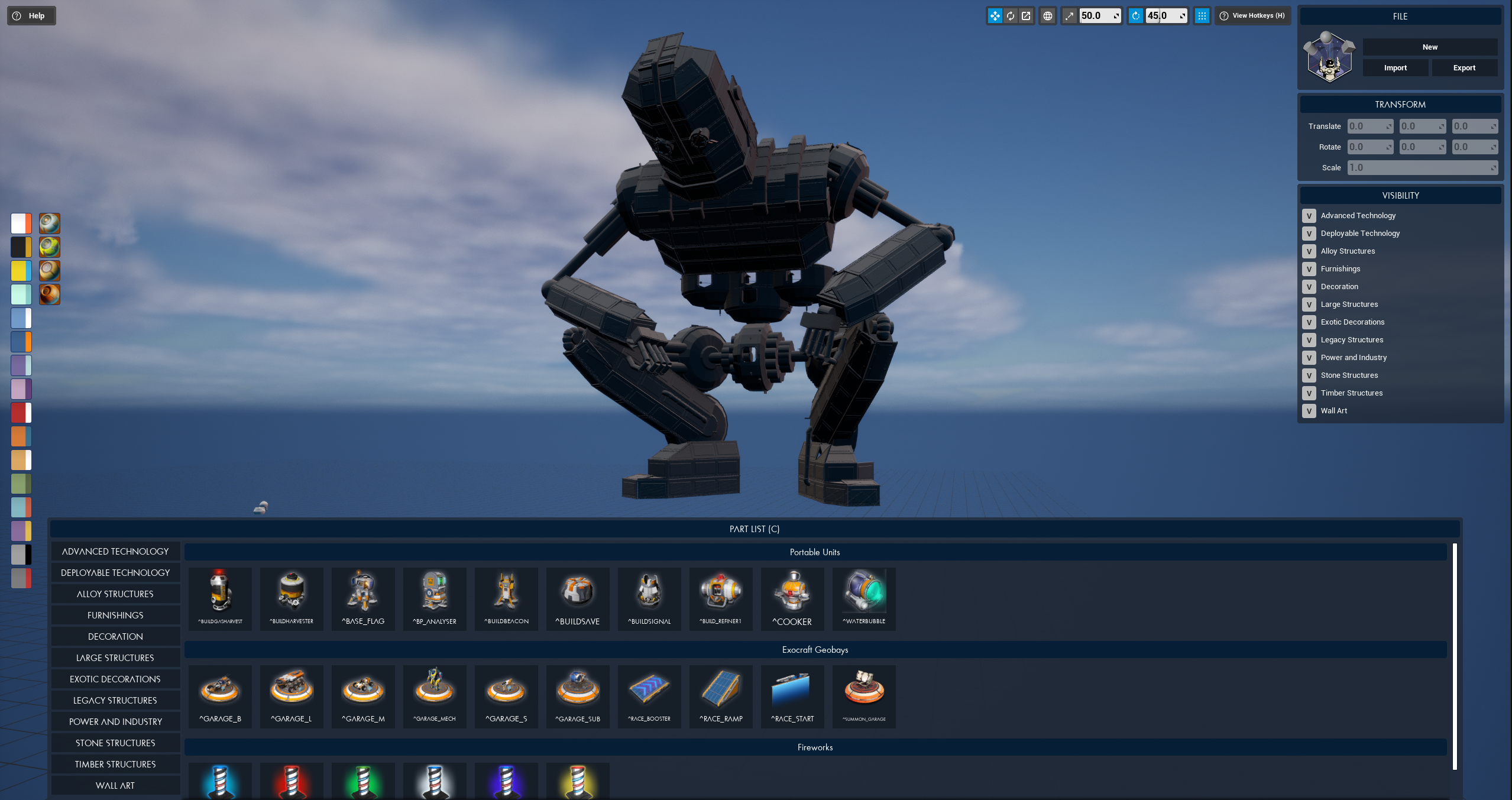
Task: Toggle the grid snap dots icon
Action: (1202, 16)
